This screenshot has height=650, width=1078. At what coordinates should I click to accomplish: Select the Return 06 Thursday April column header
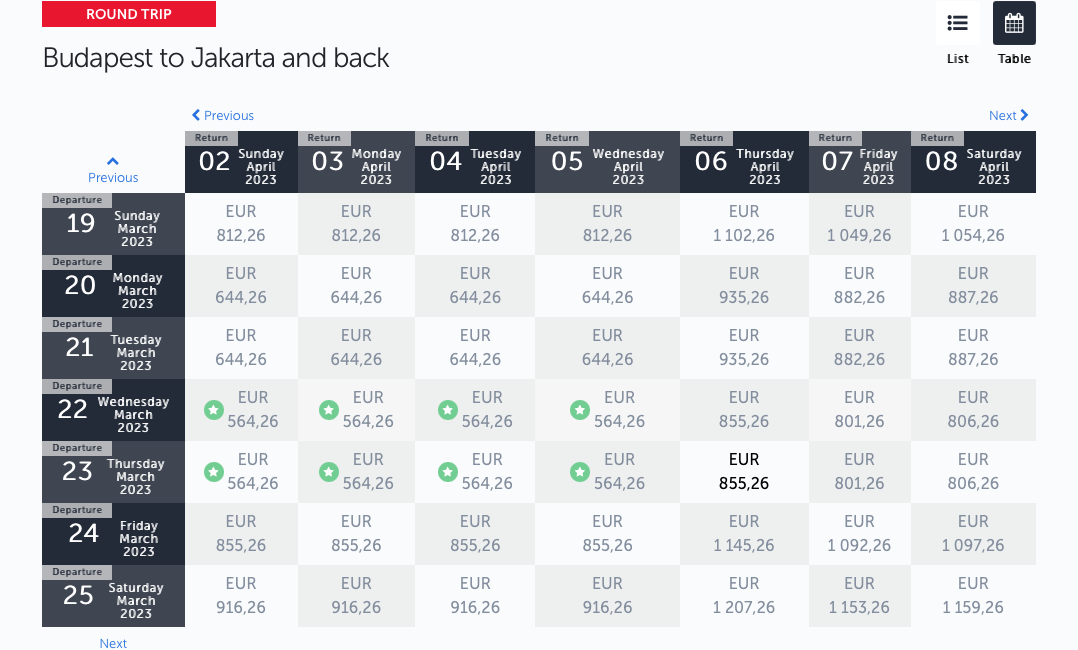pyautogui.click(x=745, y=162)
